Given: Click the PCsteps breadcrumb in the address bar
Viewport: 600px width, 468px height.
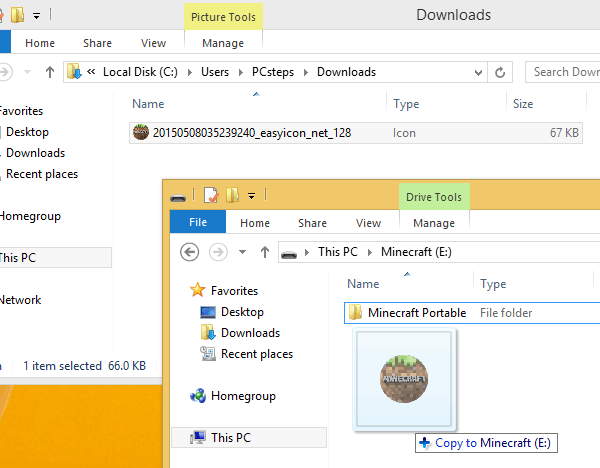Looking at the screenshot, I should pyautogui.click(x=272, y=72).
